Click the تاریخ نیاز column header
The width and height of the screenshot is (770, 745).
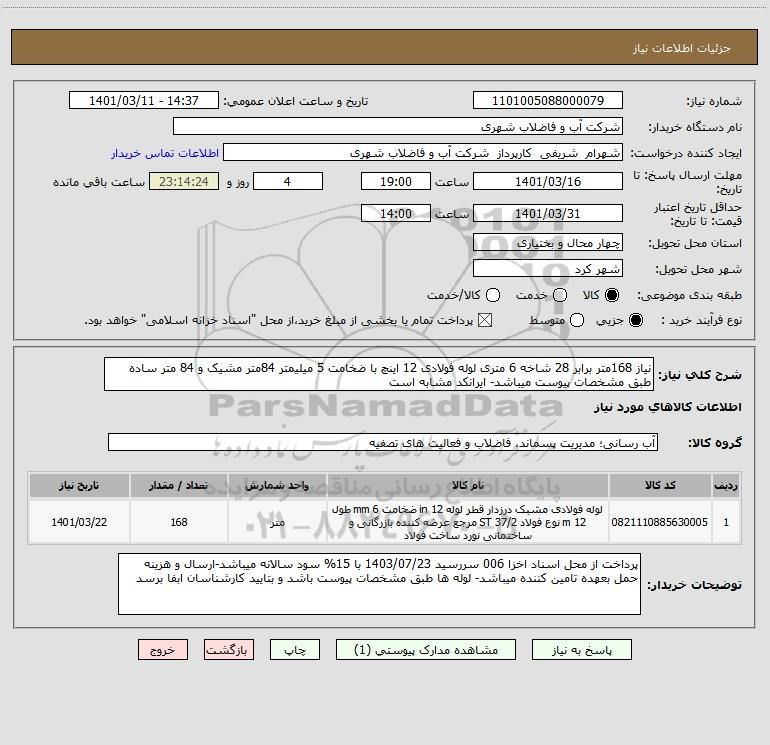(x=79, y=485)
